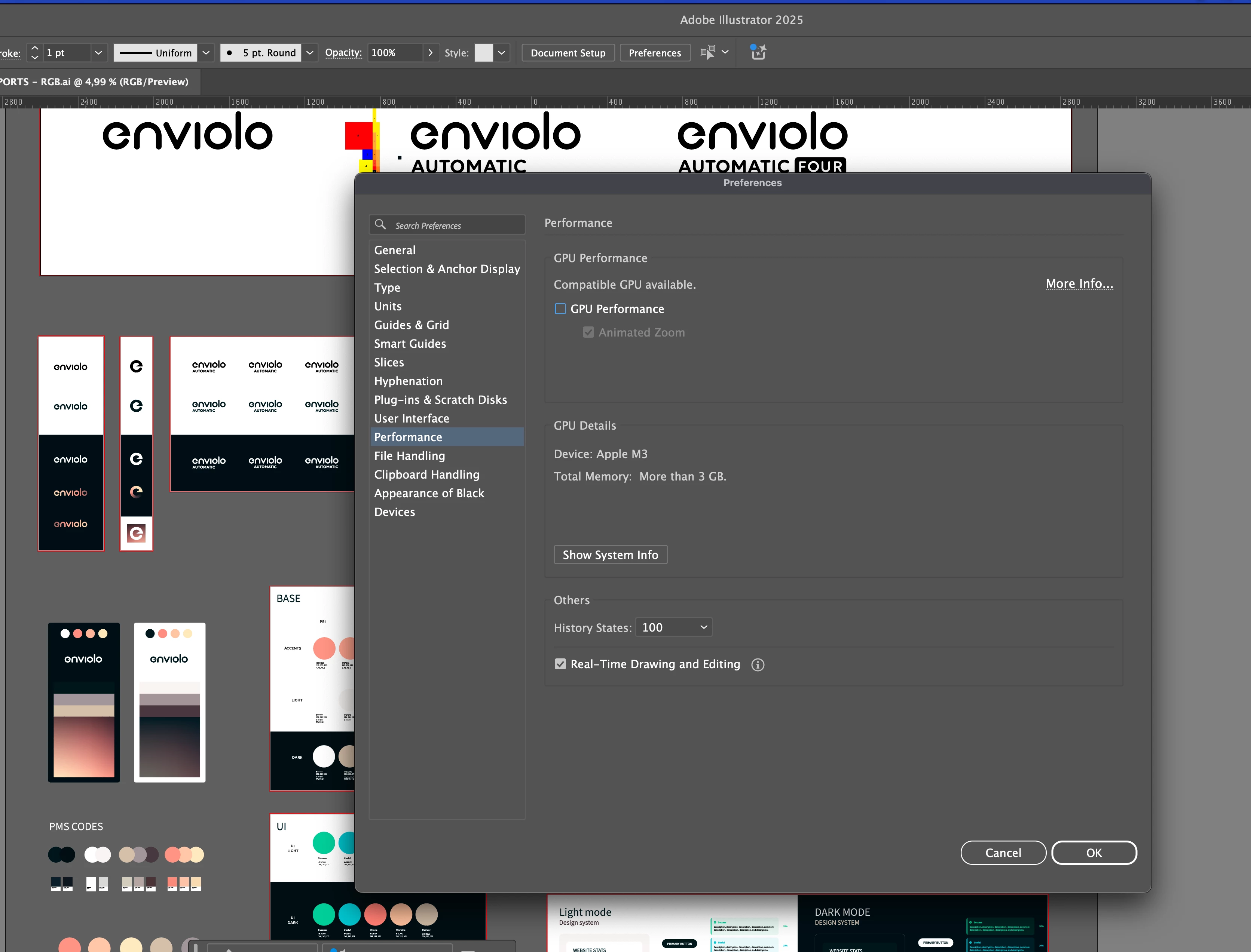Click the stroke weight stepper arrows

click(34, 53)
